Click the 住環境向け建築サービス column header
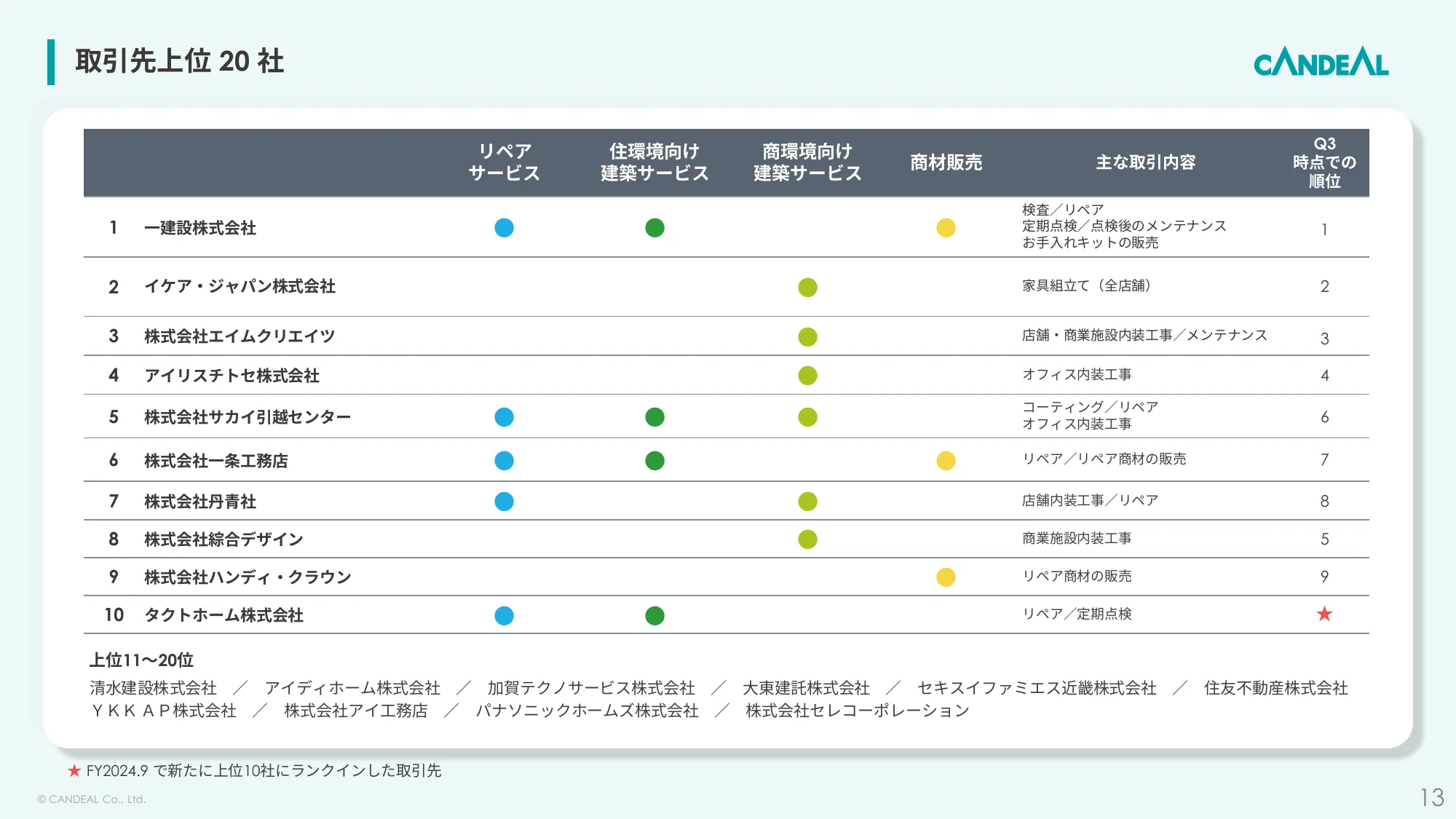The image size is (1456, 819). (x=654, y=162)
